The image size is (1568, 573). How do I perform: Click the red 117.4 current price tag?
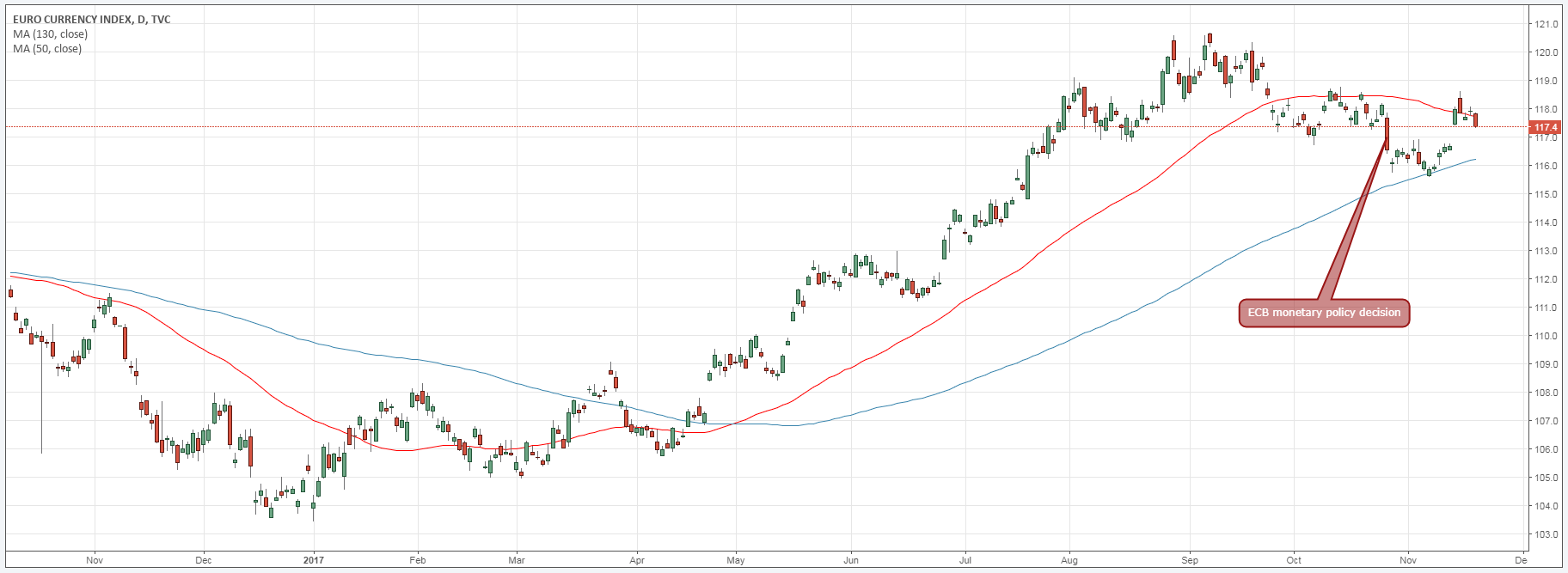[x=1546, y=127]
